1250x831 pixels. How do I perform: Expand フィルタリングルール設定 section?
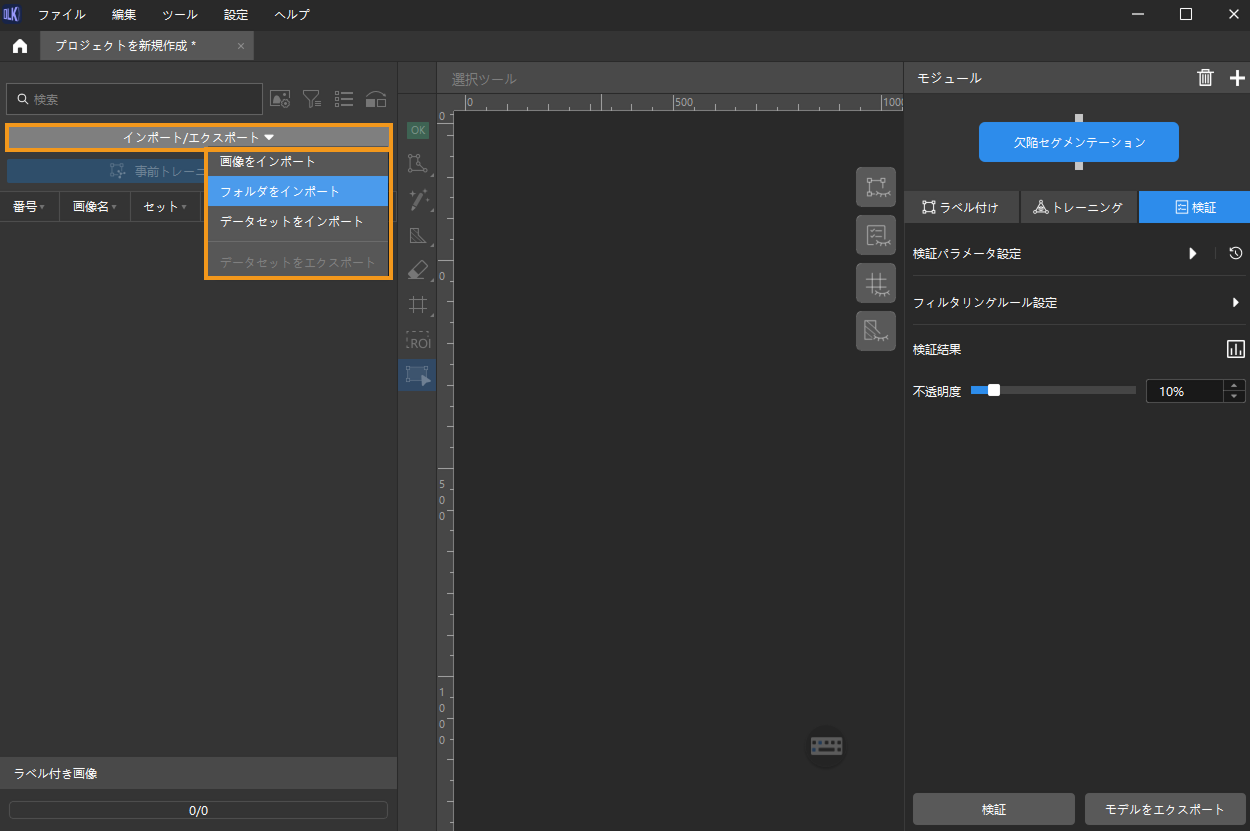(x=1235, y=302)
